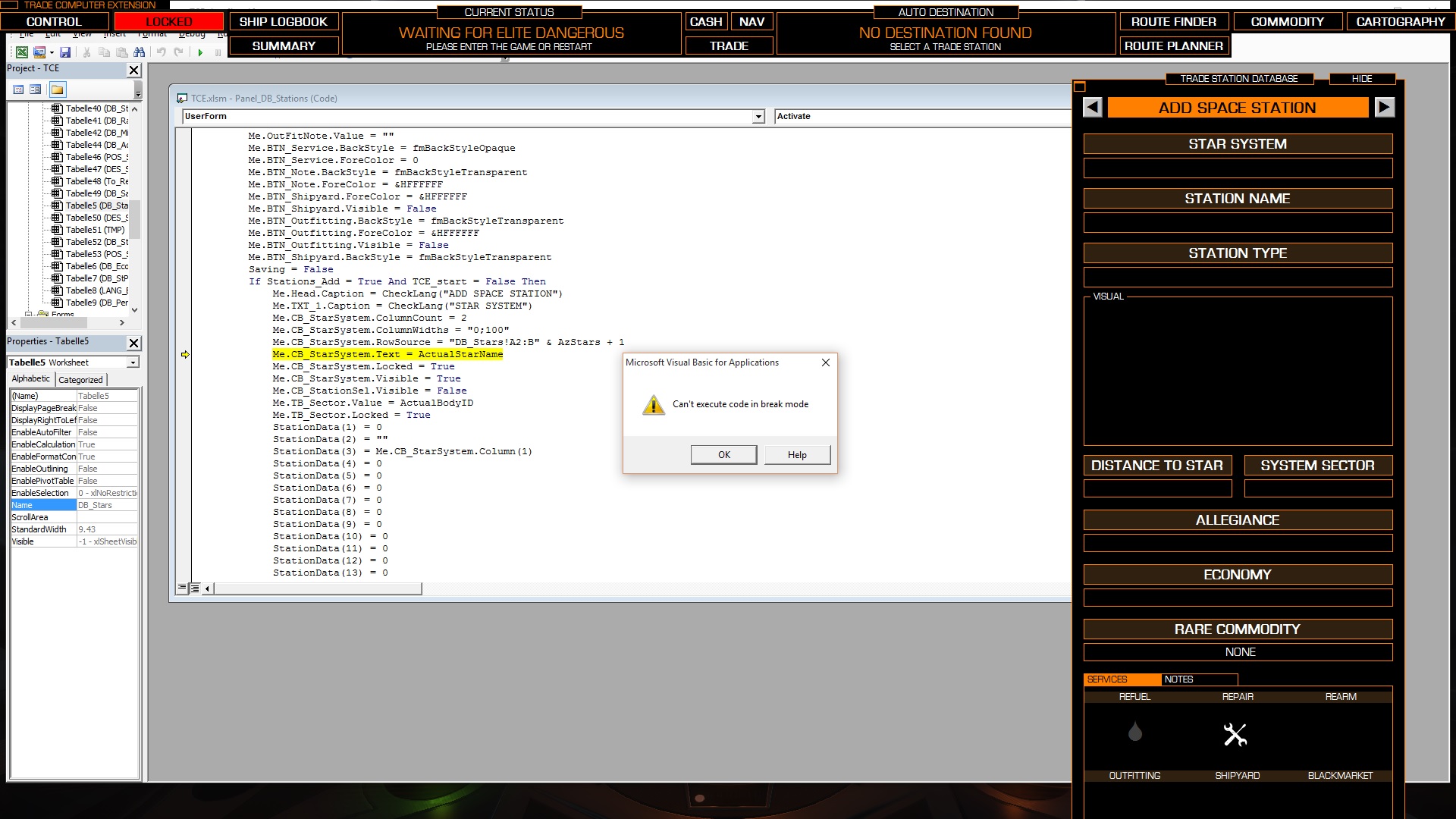Switch to the Alphabetic properties tab
1456x819 pixels.
(30, 378)
